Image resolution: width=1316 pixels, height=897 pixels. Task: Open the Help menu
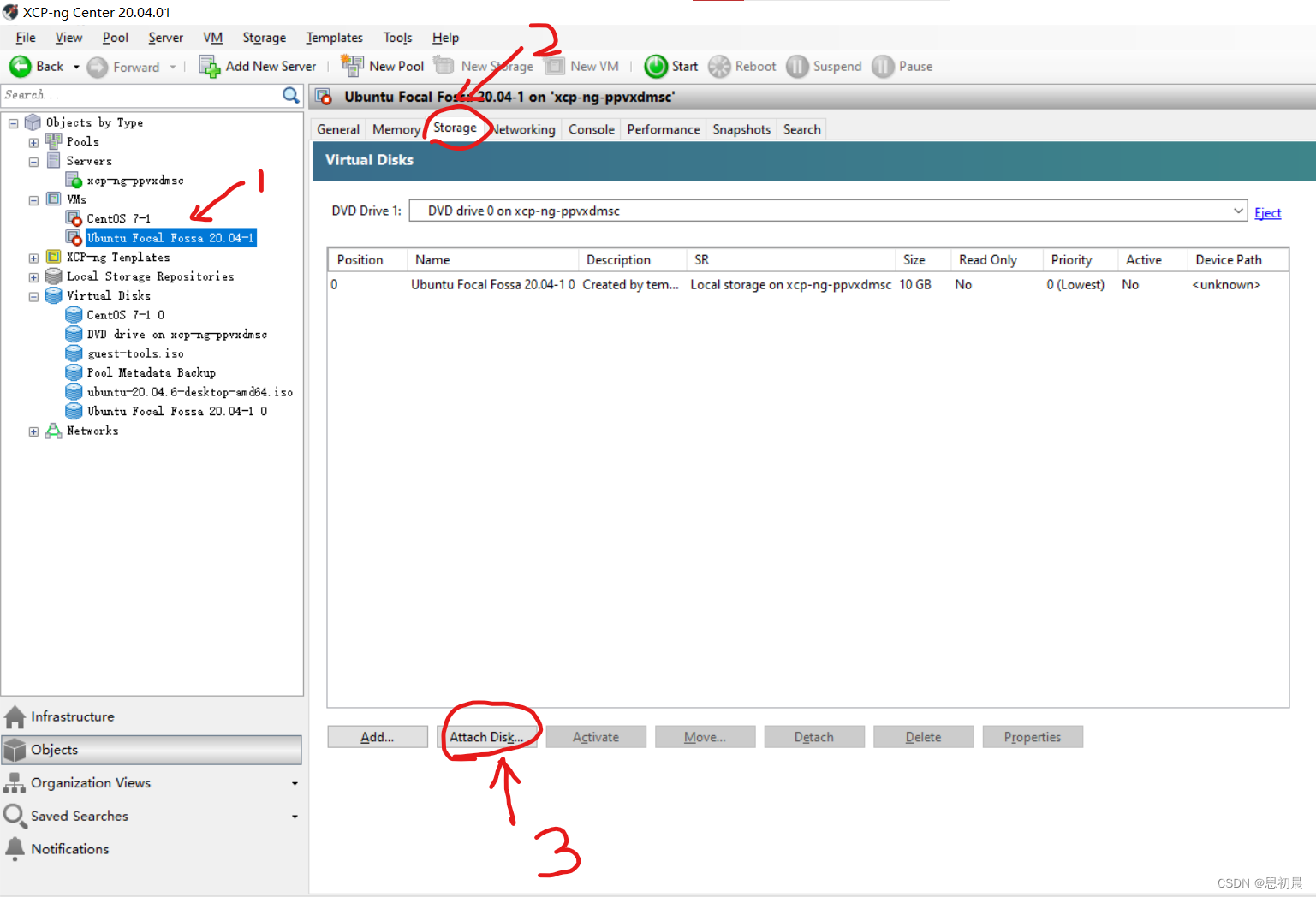coord(445,38)
